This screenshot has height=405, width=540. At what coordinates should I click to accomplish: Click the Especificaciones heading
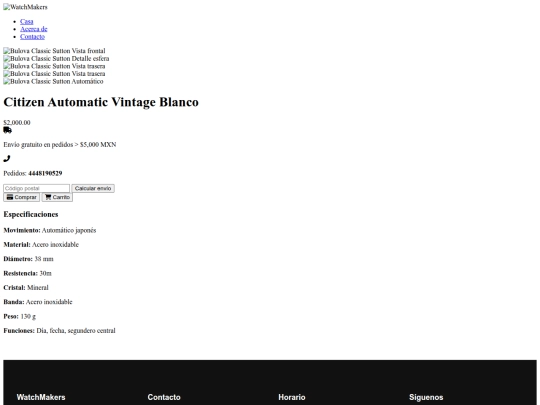coord(31,214)
